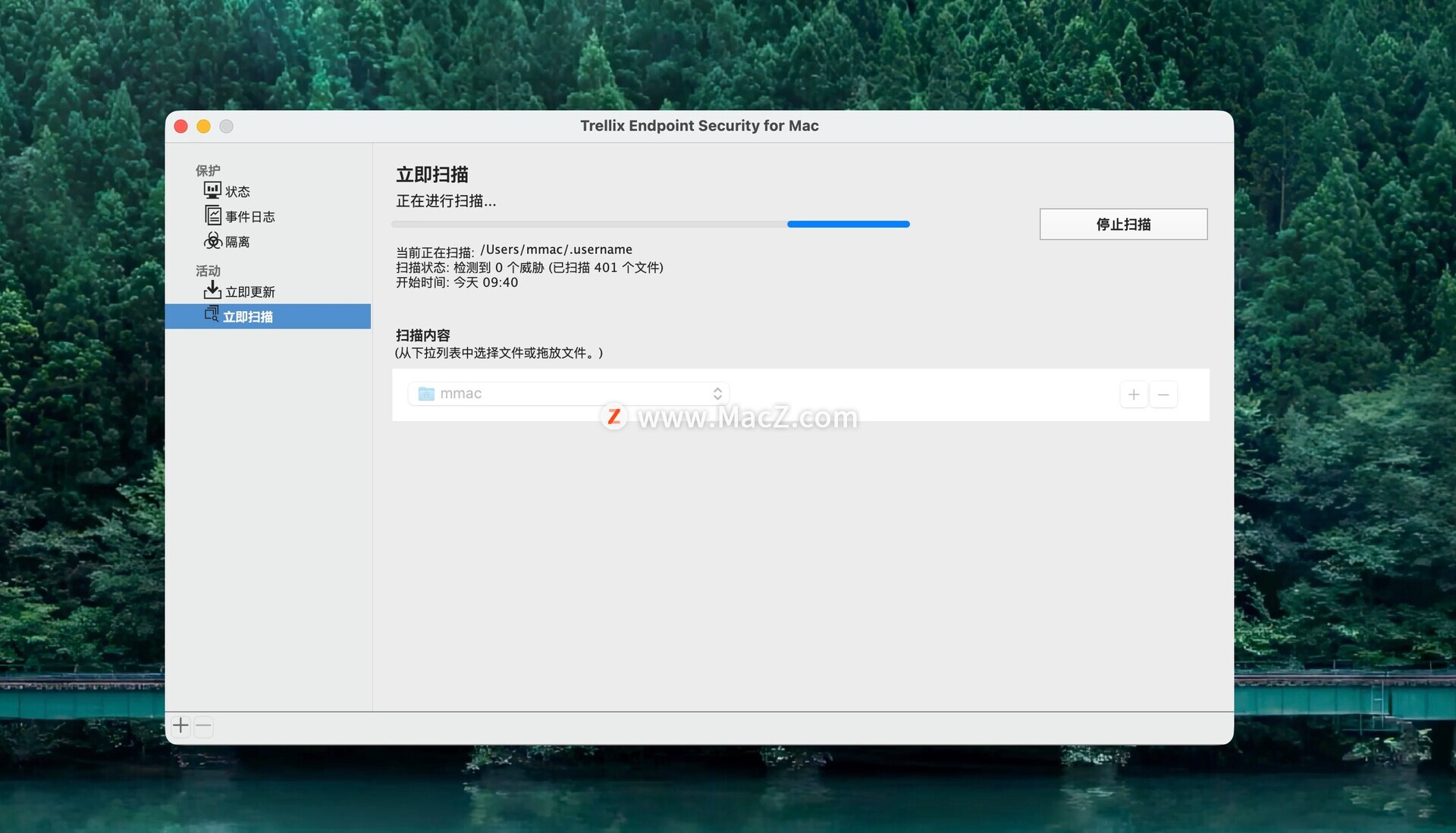Click the 状态 monitor icon in sidebar
This screenshot has width=1456, height=833.
tap(212, 190)
